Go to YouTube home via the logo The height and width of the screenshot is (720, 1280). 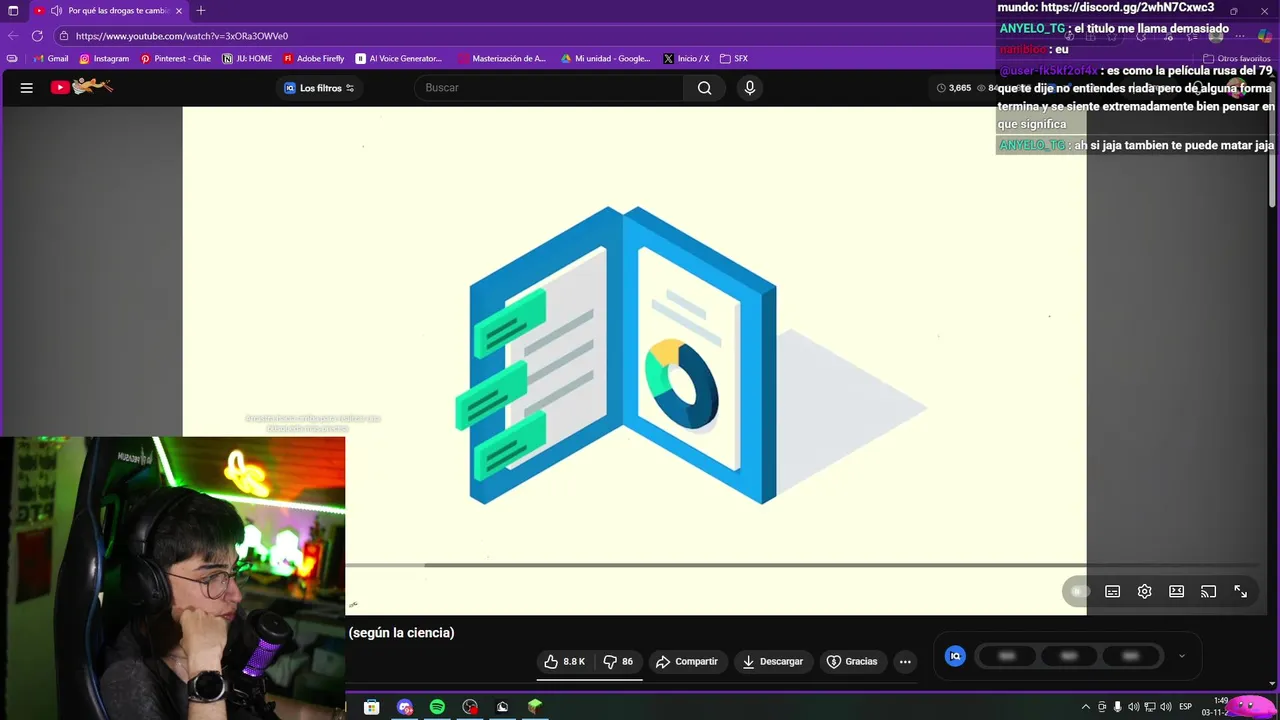coord(82,87)
